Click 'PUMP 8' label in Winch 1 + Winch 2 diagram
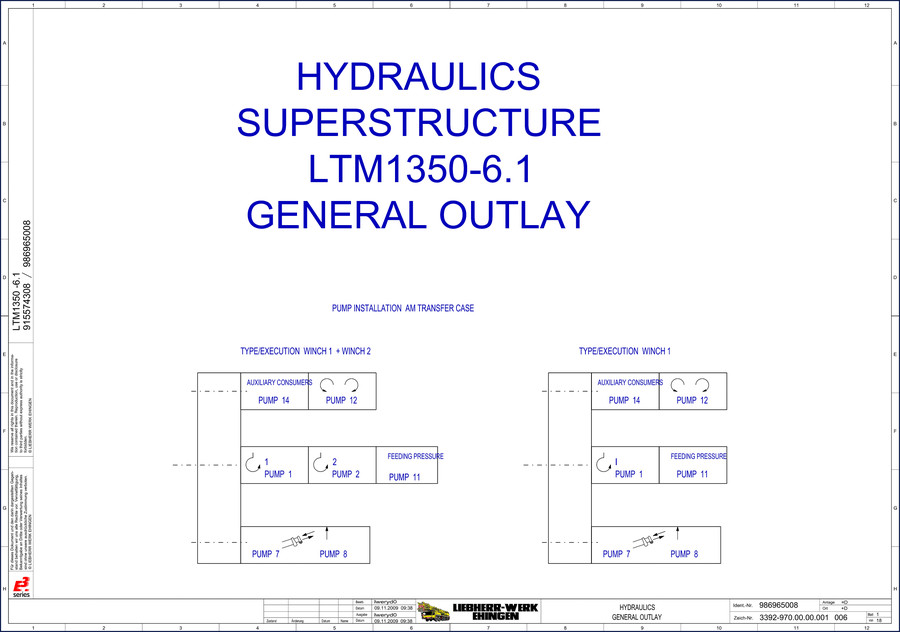The height and width of the screenshot is (632, 900). click(x=333, y=554)
